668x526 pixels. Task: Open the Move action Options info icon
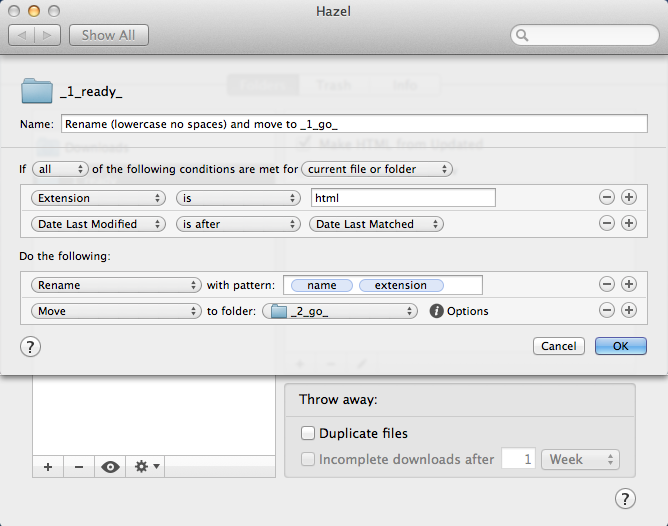pyautogui.click(x=436, y=311)
